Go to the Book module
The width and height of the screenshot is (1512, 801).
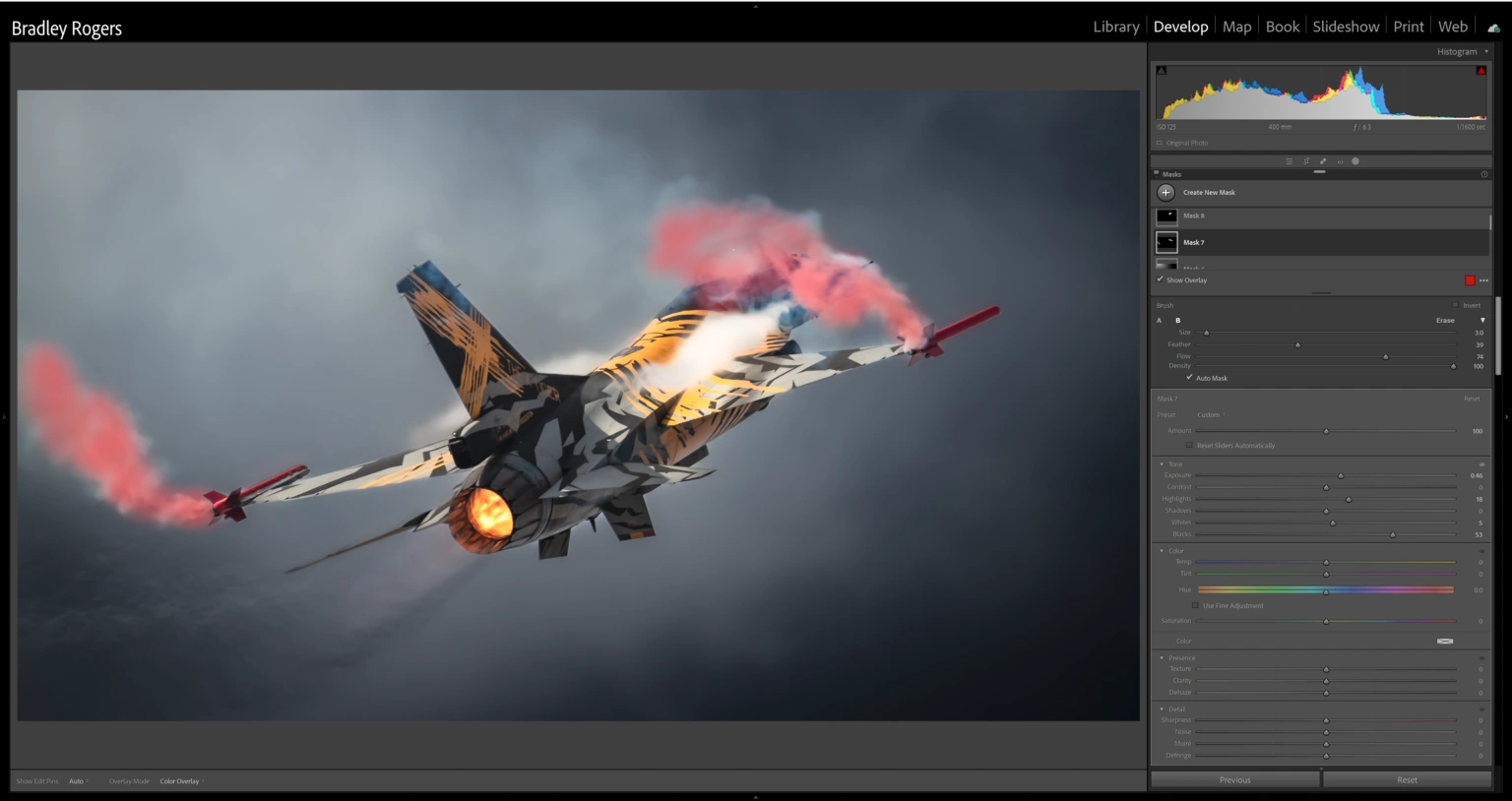point(1282,27)
